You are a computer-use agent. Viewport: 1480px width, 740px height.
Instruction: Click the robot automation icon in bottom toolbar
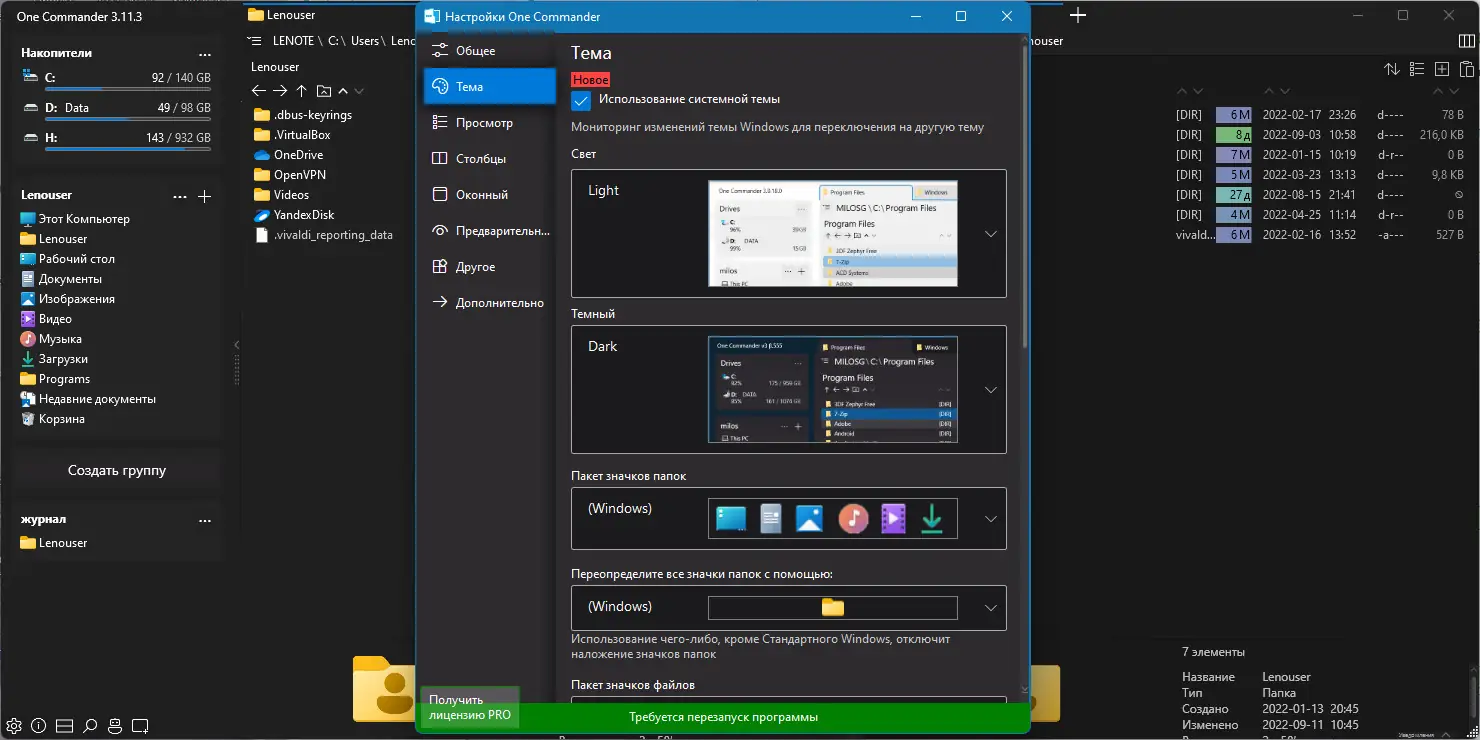(115, 725)
